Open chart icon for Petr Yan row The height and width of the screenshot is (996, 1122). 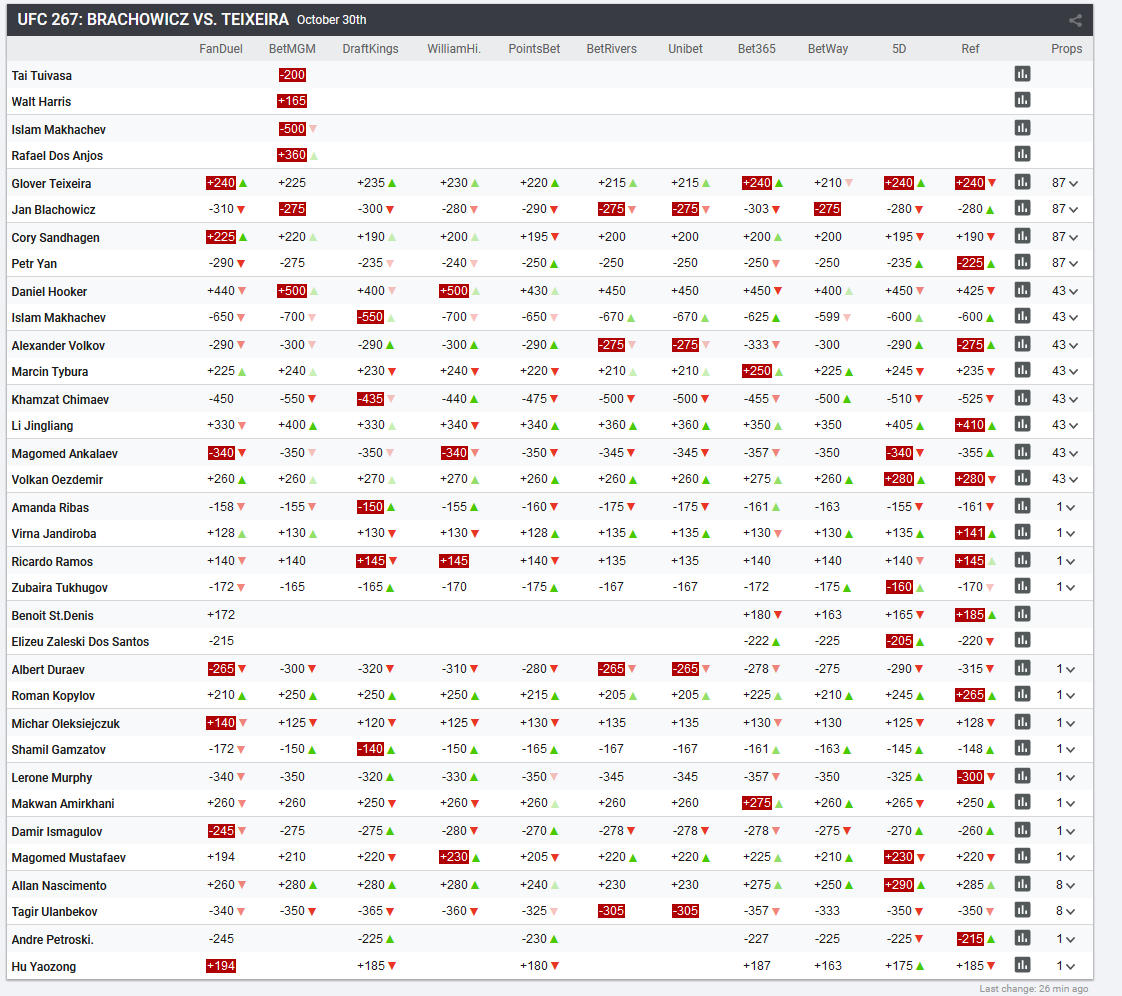point(1023,262)
